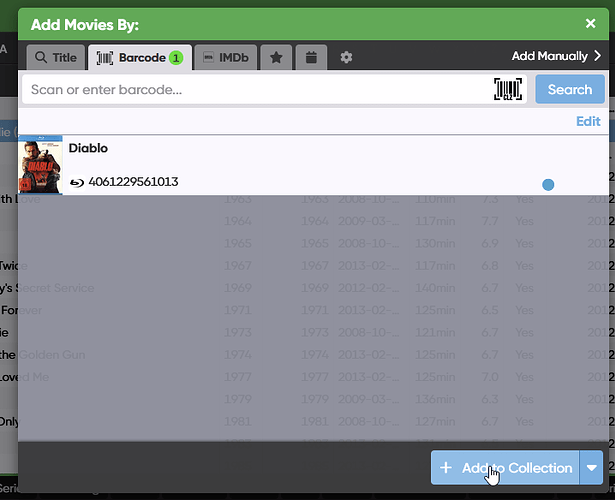Click the blue Search button
This screenshot has width=615, height=500.
pos(570,89)
